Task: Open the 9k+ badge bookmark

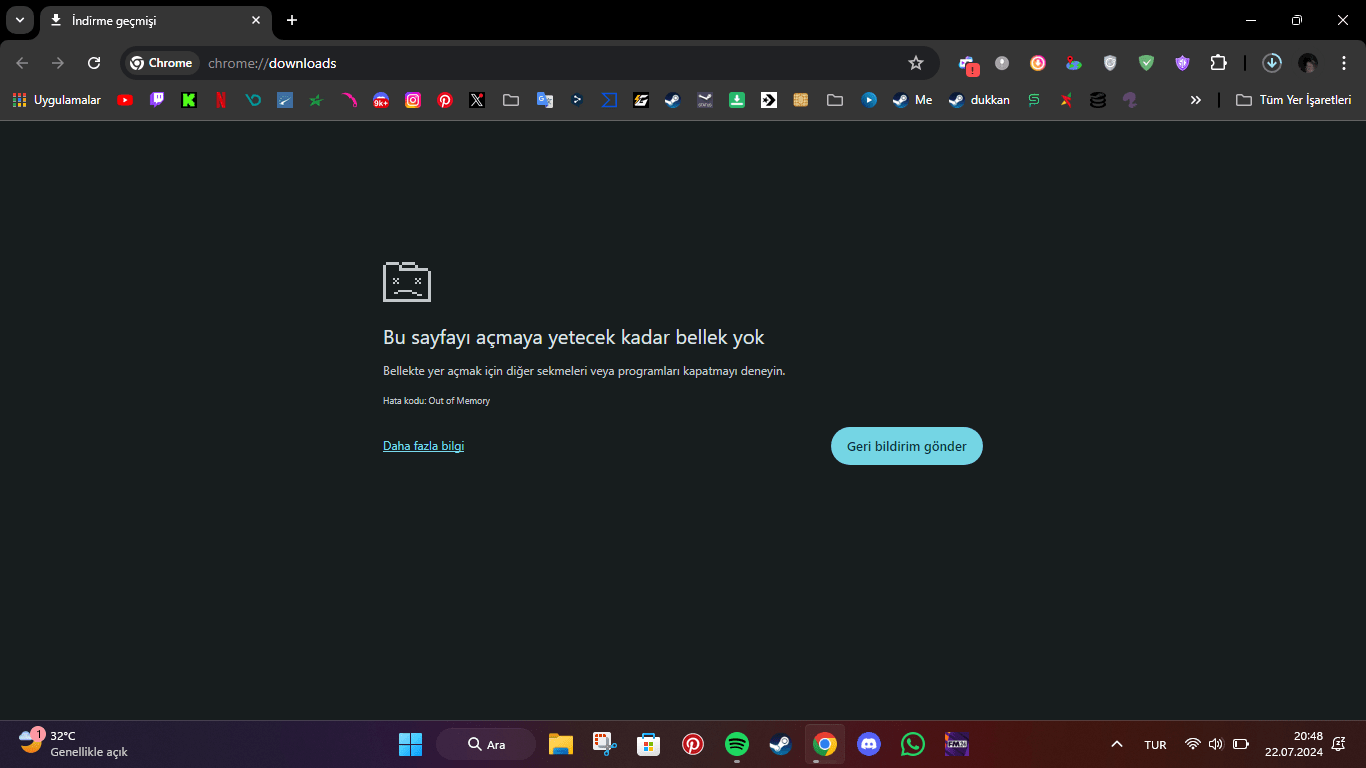Action: [381, 100]
